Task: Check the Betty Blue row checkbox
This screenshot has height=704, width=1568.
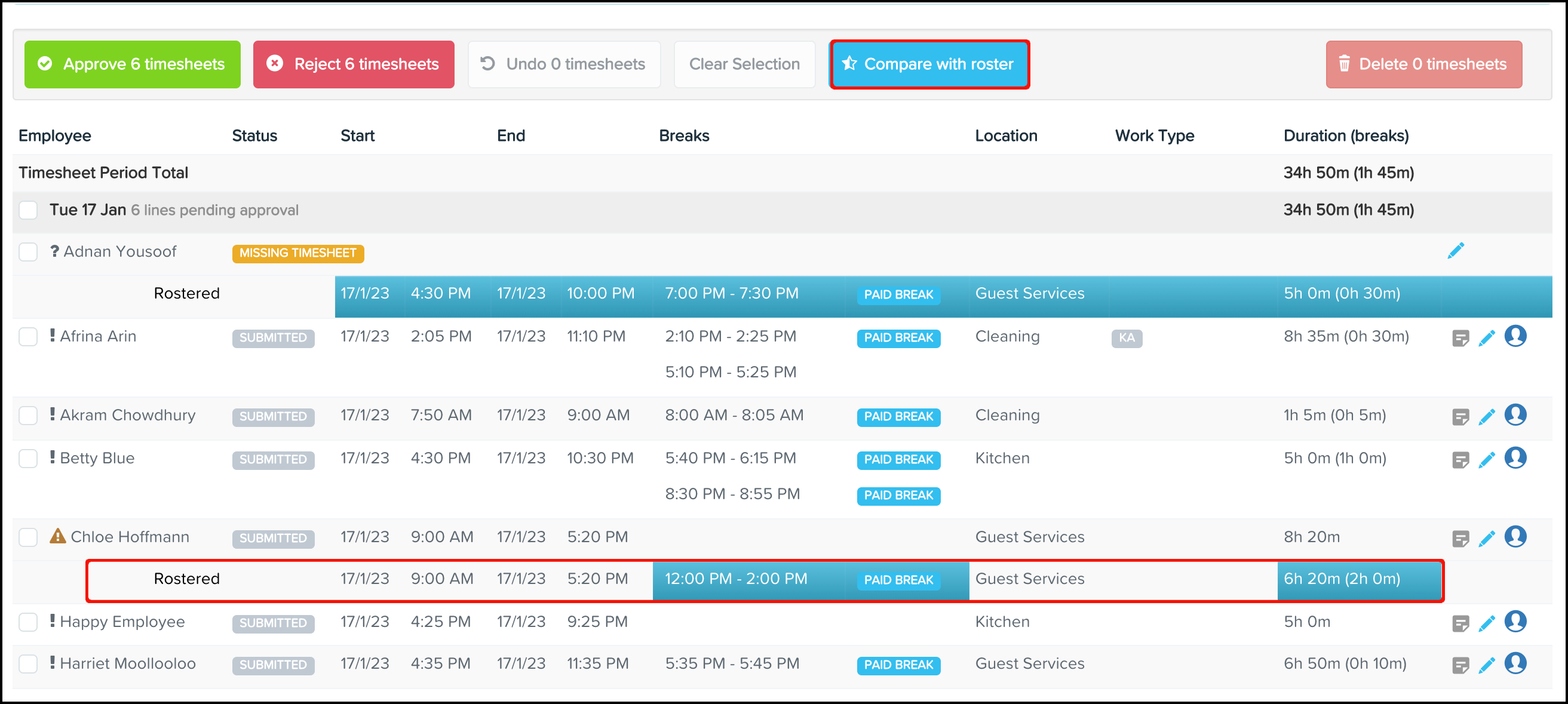Action: click(x=28, y=458)
